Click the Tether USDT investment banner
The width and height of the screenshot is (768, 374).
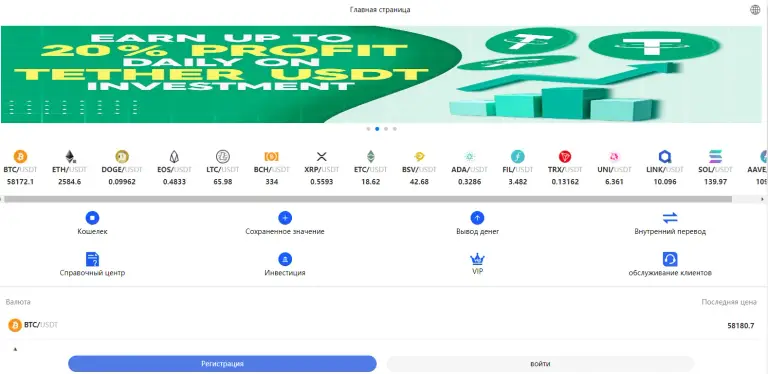click(x=382, y=74)
